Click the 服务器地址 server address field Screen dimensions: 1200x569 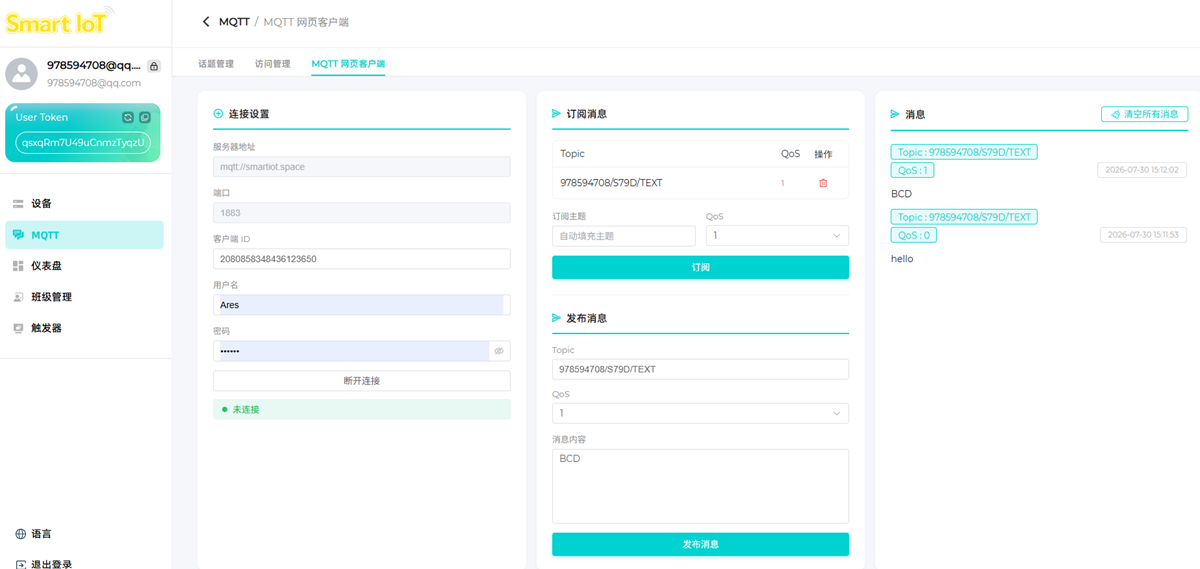[362, 167]
